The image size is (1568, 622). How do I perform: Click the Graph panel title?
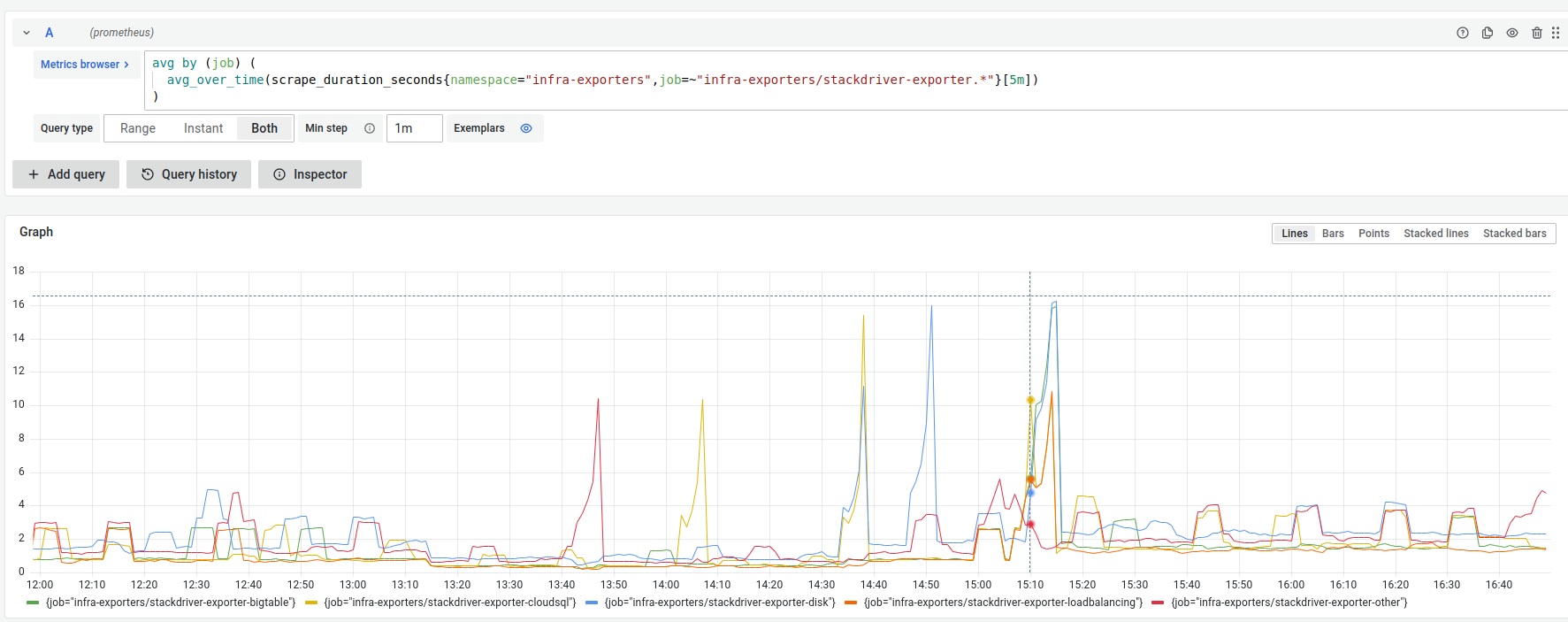(36, 232)
